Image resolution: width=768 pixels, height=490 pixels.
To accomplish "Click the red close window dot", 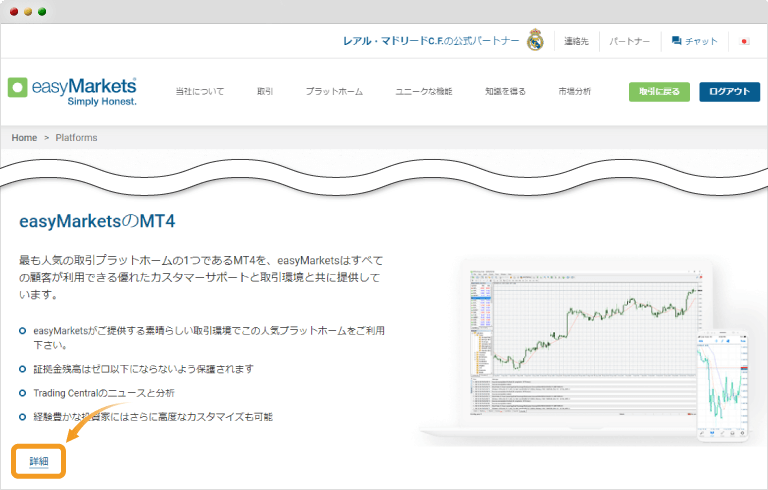I will point(14,11).
